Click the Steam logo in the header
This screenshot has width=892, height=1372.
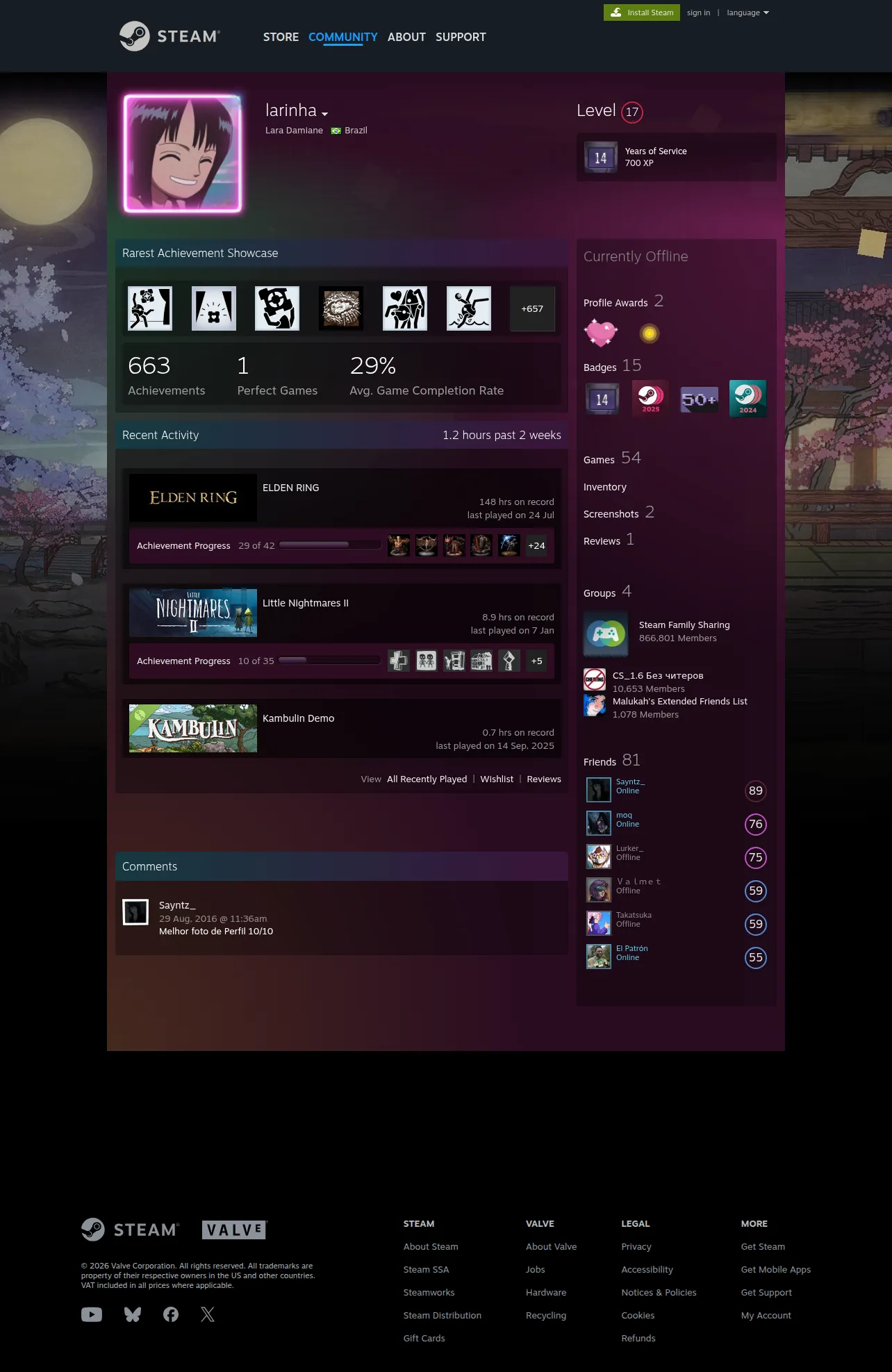click(170, 36)
